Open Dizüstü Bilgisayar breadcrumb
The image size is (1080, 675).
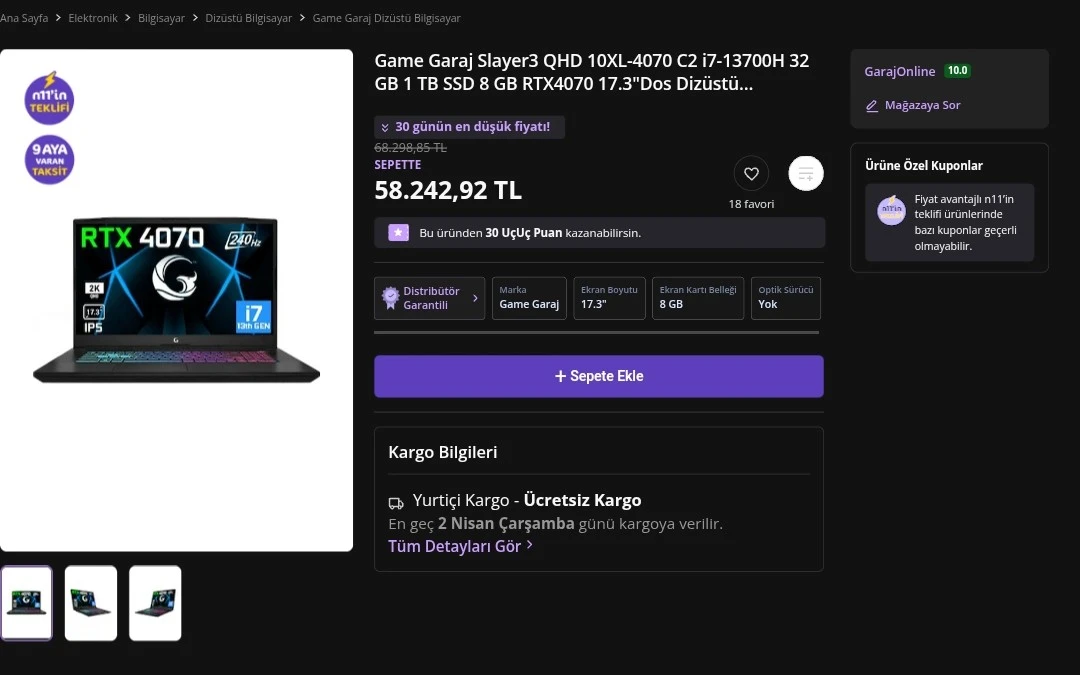point(249,18)
